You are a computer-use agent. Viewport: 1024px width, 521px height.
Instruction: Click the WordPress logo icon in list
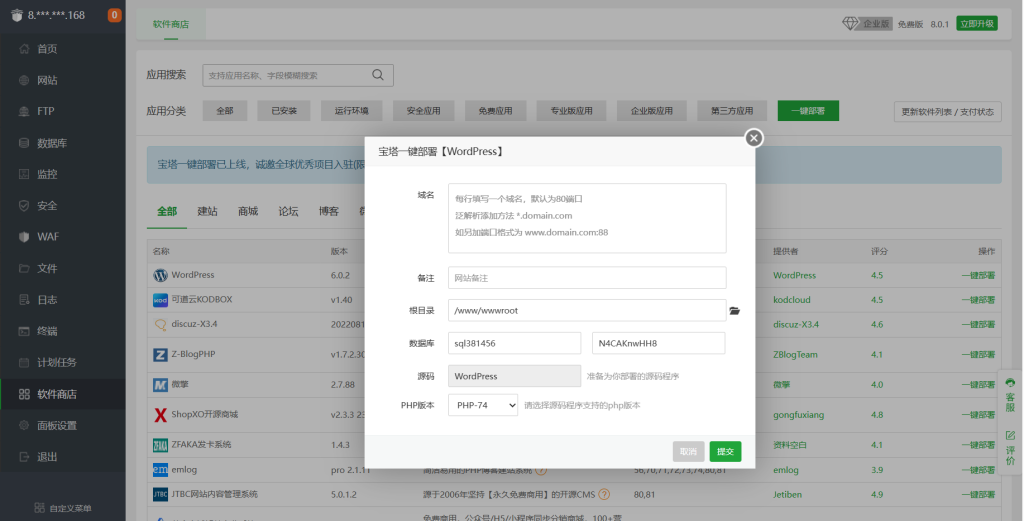pyautogui.click(x=161, y=275)
